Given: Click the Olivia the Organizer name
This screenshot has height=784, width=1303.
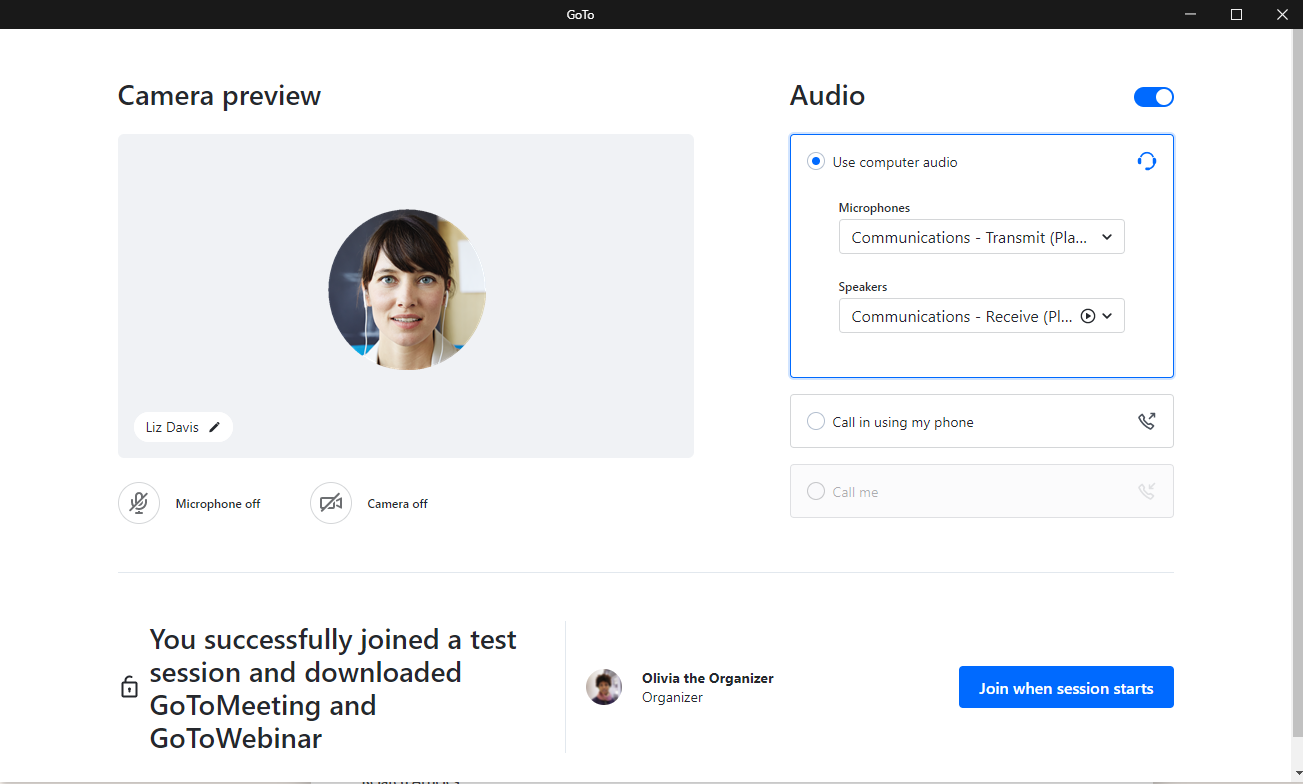Looking at the screenshot, I should click(708, 678).
